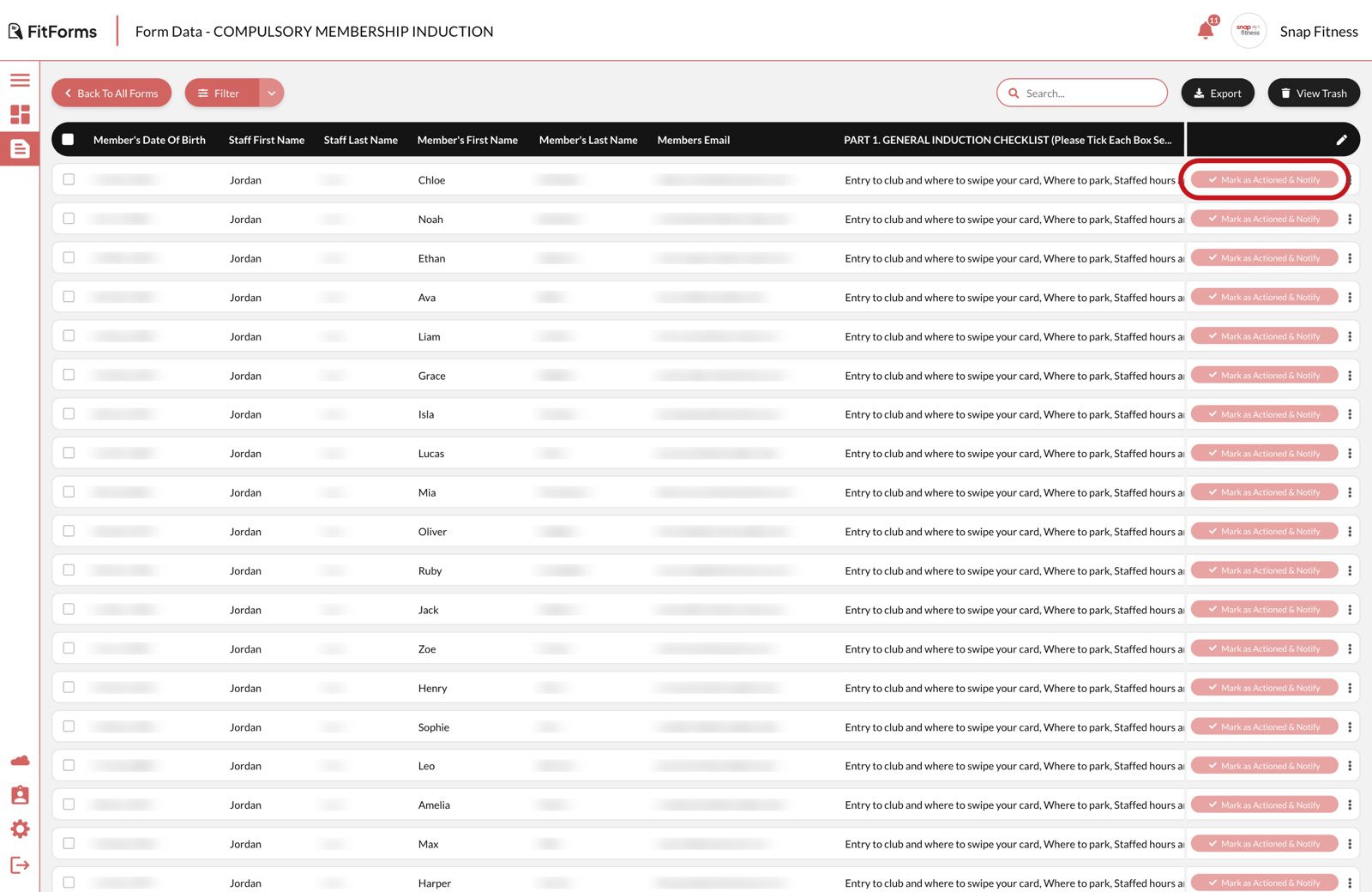Viewport: 1372px width, 892px height.
Task: Open three-dot menu for Oliver row
Action: [x=1350, y=532]
